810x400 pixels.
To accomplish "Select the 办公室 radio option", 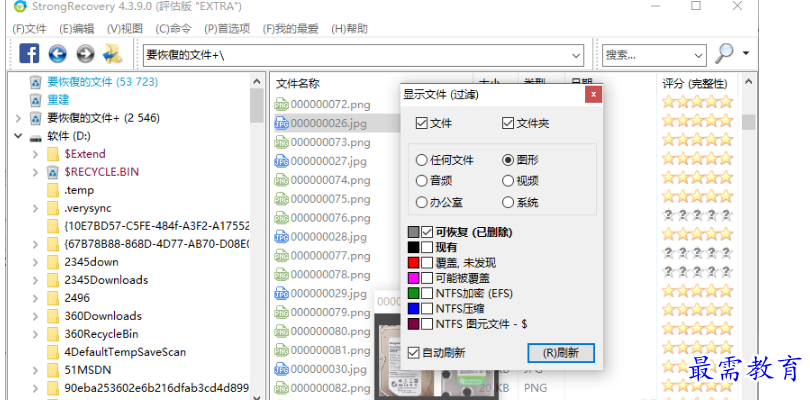I will click(422, 202).
